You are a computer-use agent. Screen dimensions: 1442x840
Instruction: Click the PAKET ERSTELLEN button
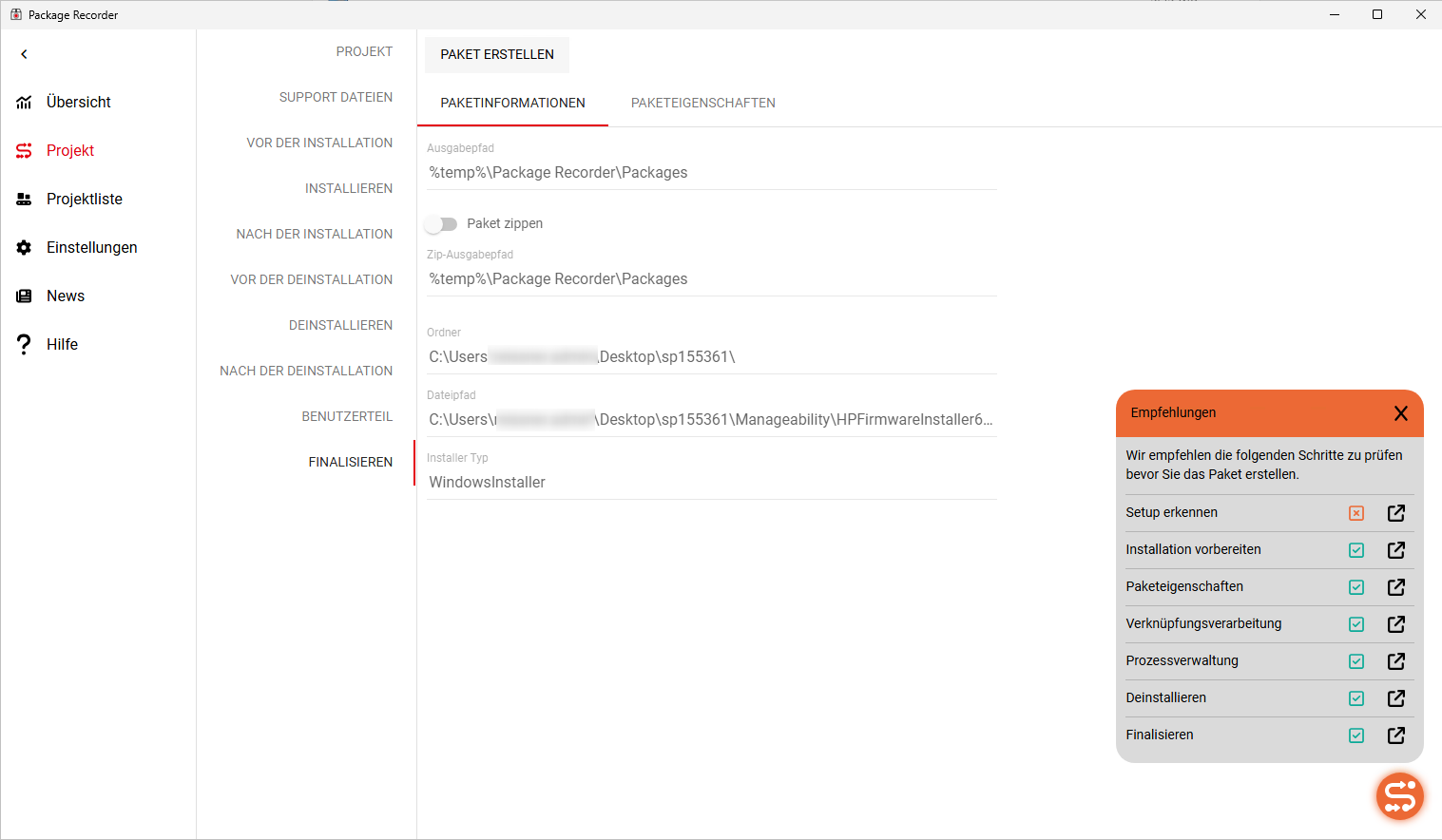click(497, 54)
